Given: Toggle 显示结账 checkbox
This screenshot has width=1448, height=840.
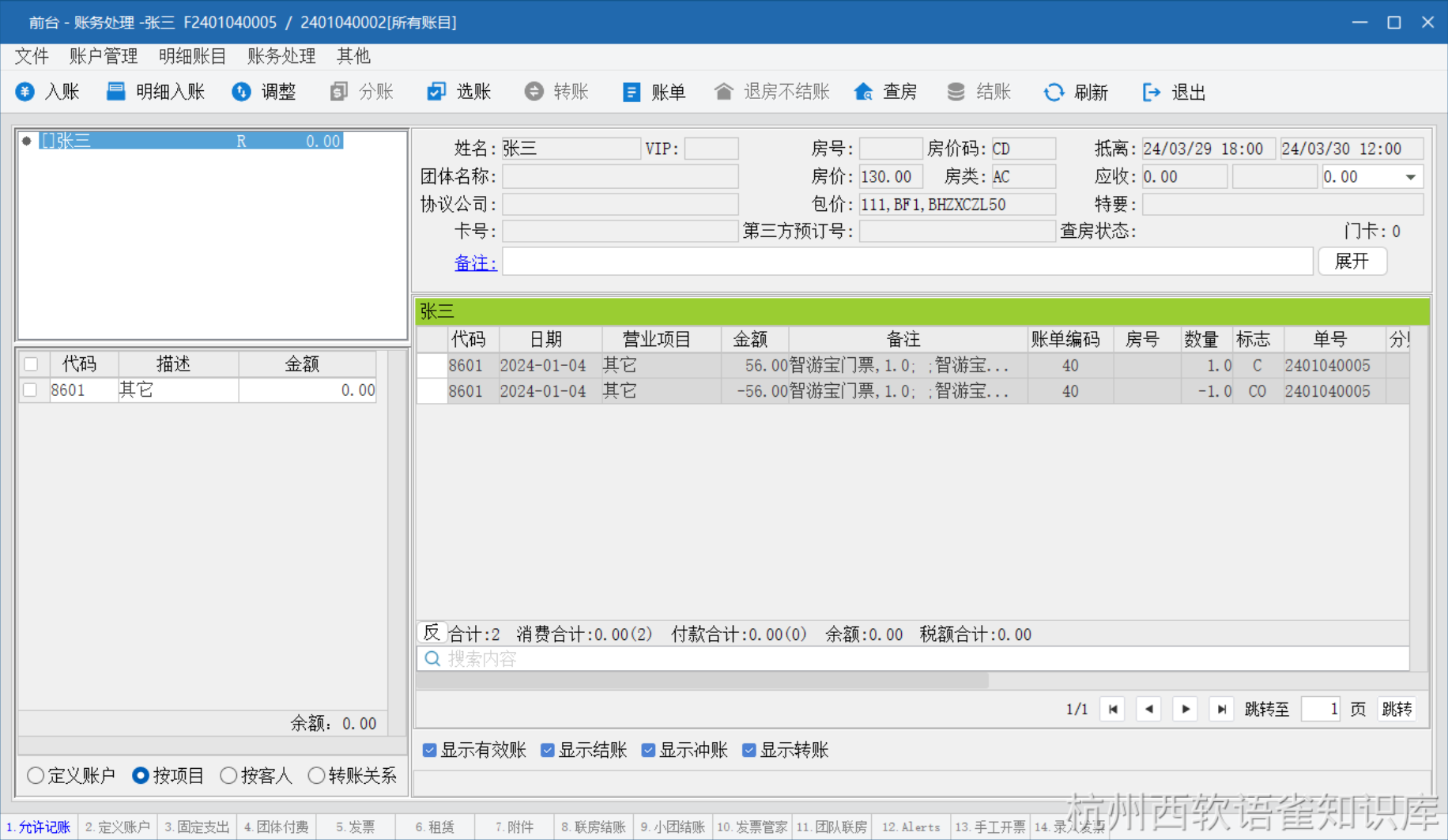Looking at the screenshot, I should point(548,750).
